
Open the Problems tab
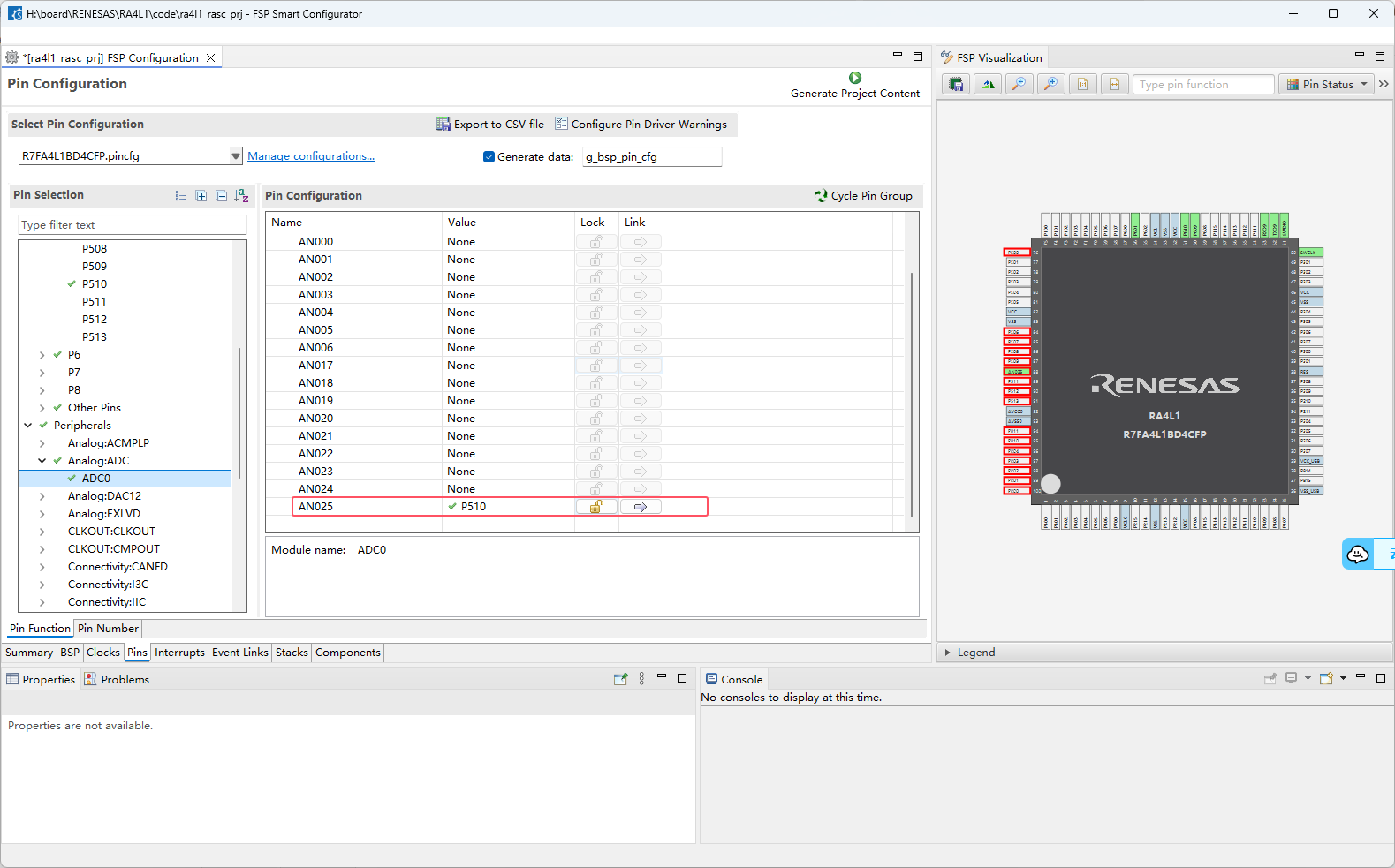coord(118,679)
